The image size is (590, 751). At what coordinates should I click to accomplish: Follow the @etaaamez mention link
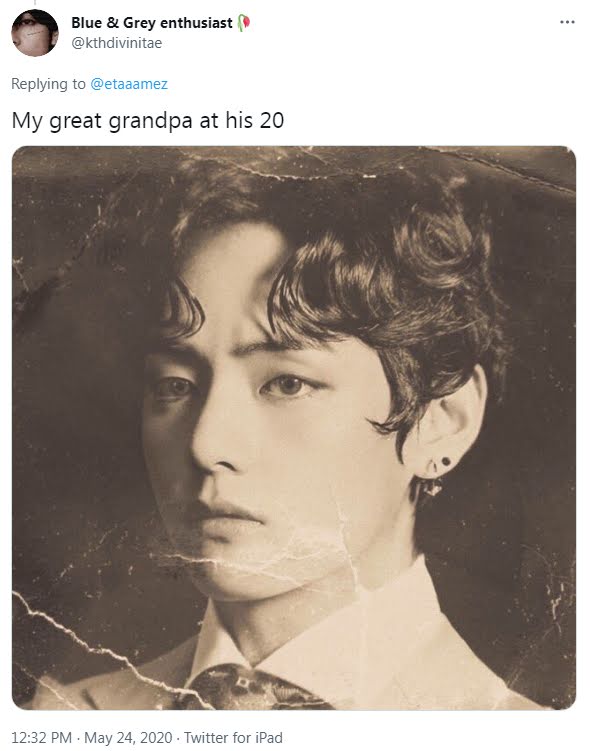129,84
